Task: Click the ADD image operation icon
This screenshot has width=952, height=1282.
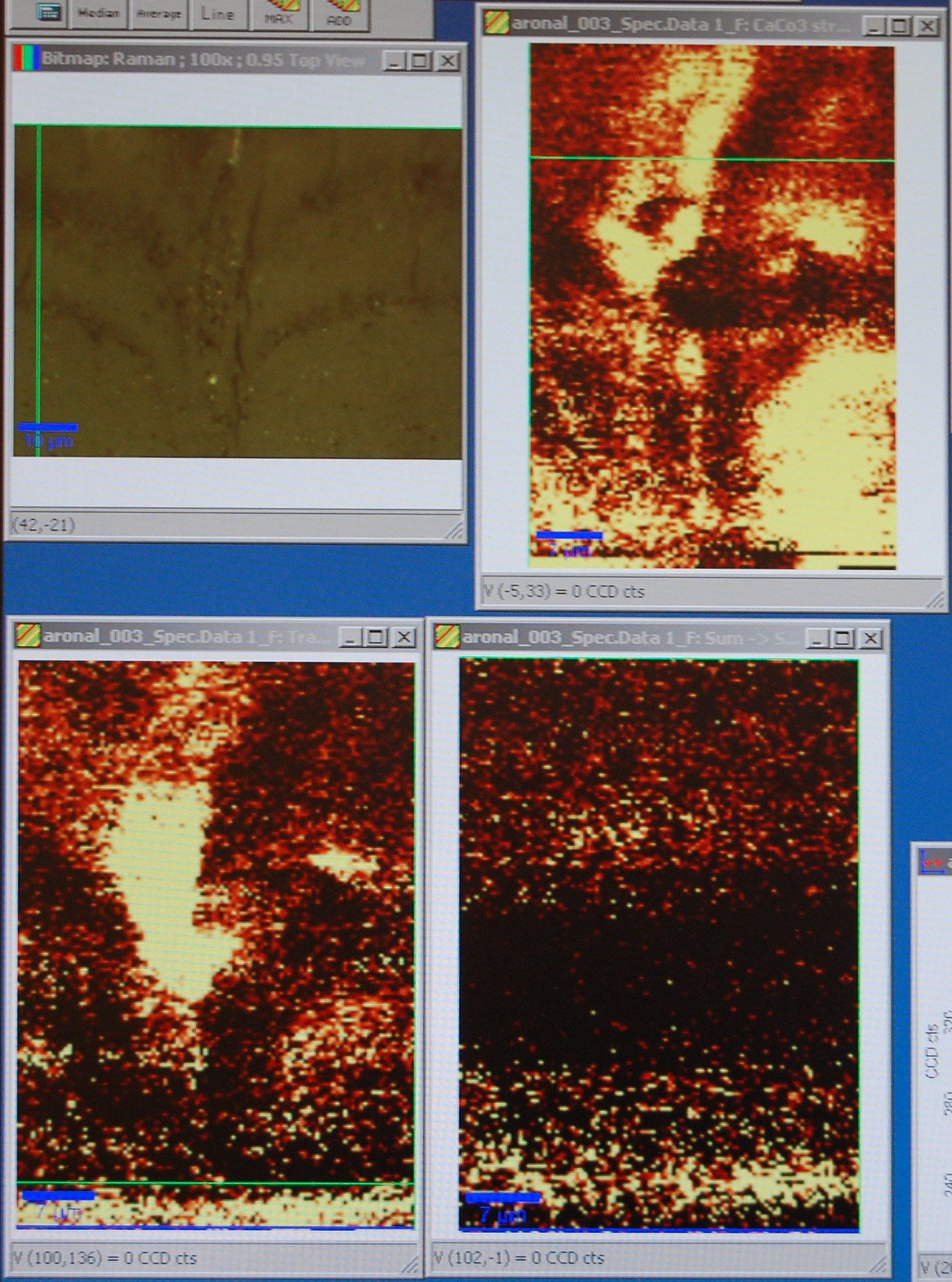Action: (x=339, y=13)
